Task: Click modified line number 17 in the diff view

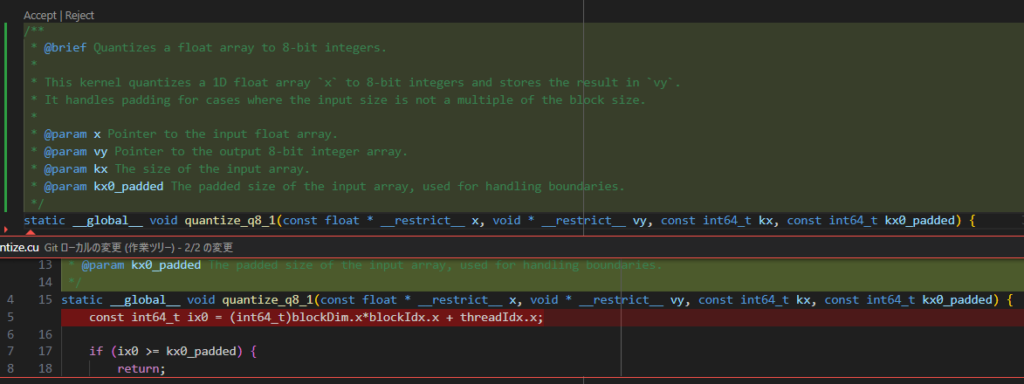Action: coord(44,351)
